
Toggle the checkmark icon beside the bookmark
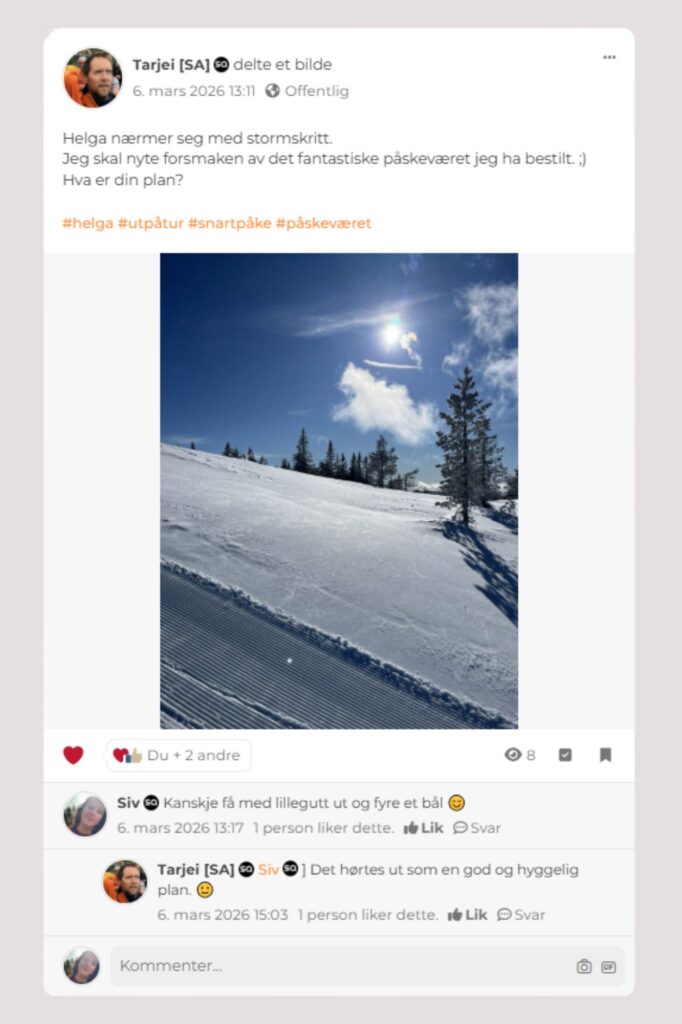(565, 755)
